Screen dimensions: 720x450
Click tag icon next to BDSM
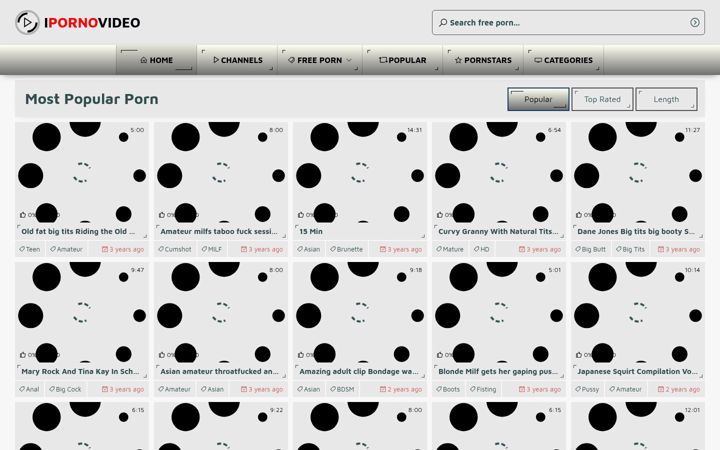[333, 389]
